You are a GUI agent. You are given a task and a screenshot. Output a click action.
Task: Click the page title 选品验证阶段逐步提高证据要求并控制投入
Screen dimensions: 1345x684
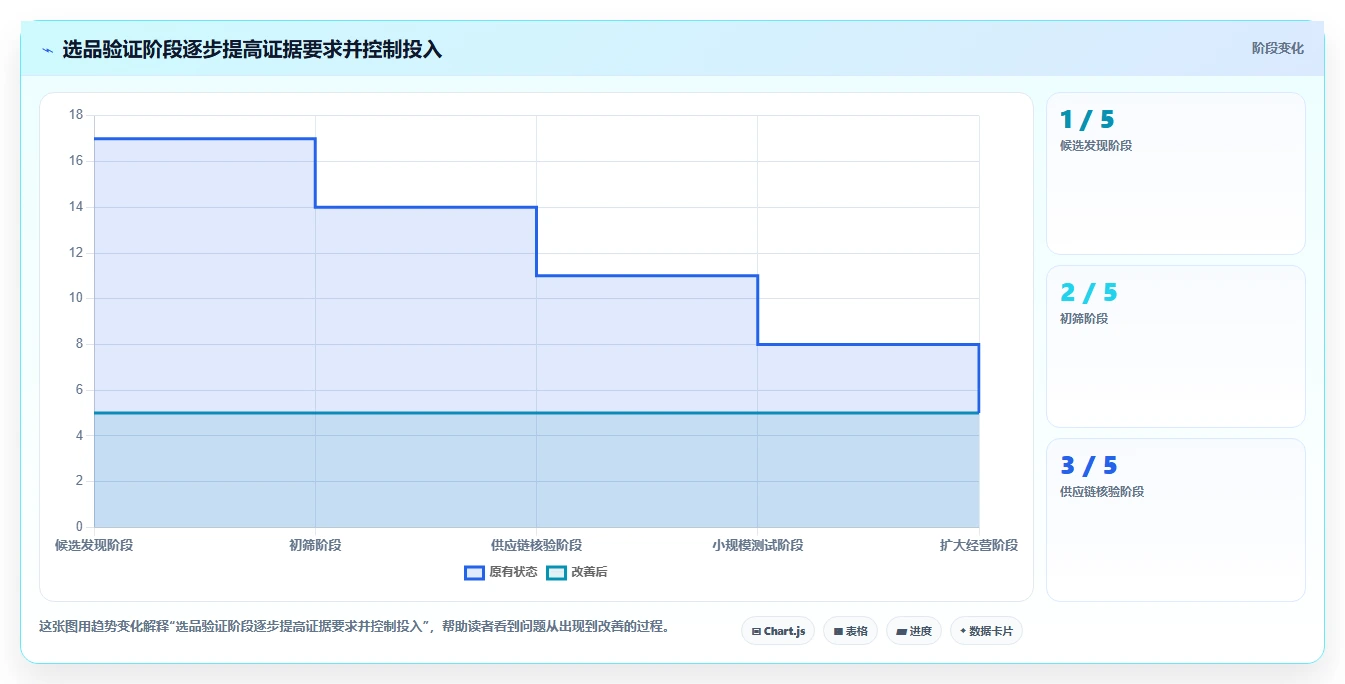[252, 49]
